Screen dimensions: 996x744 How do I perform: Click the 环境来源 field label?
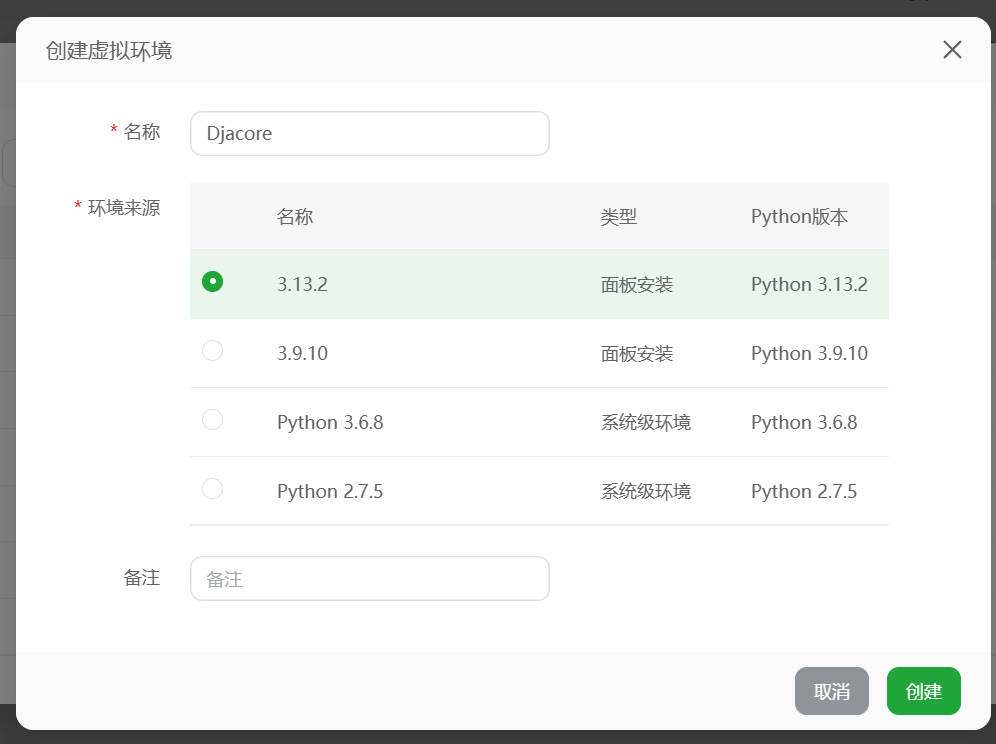(124, 208)
